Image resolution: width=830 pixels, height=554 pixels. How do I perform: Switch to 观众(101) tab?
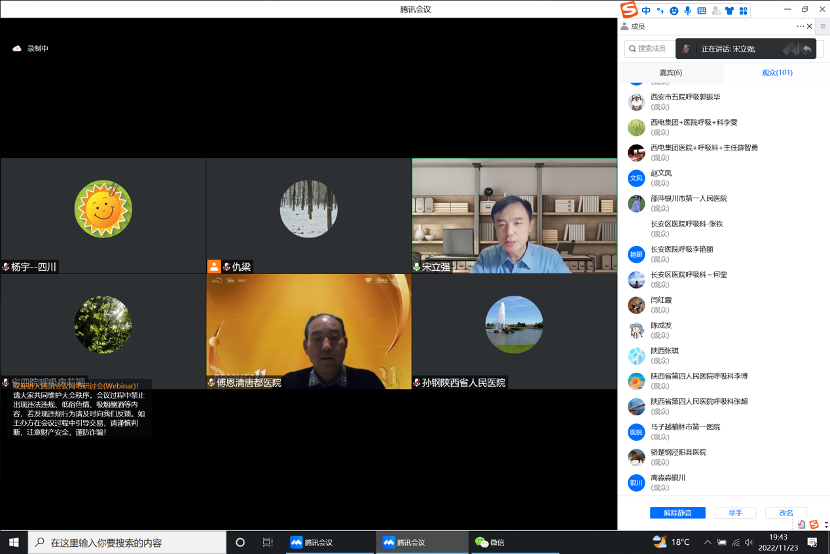click(x=777, y=73)
